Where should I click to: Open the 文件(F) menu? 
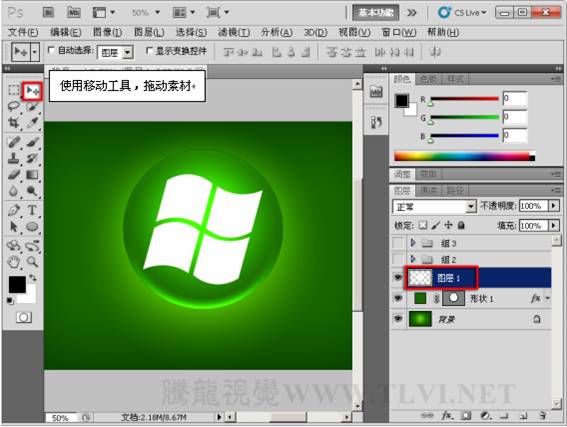point(23,33)
